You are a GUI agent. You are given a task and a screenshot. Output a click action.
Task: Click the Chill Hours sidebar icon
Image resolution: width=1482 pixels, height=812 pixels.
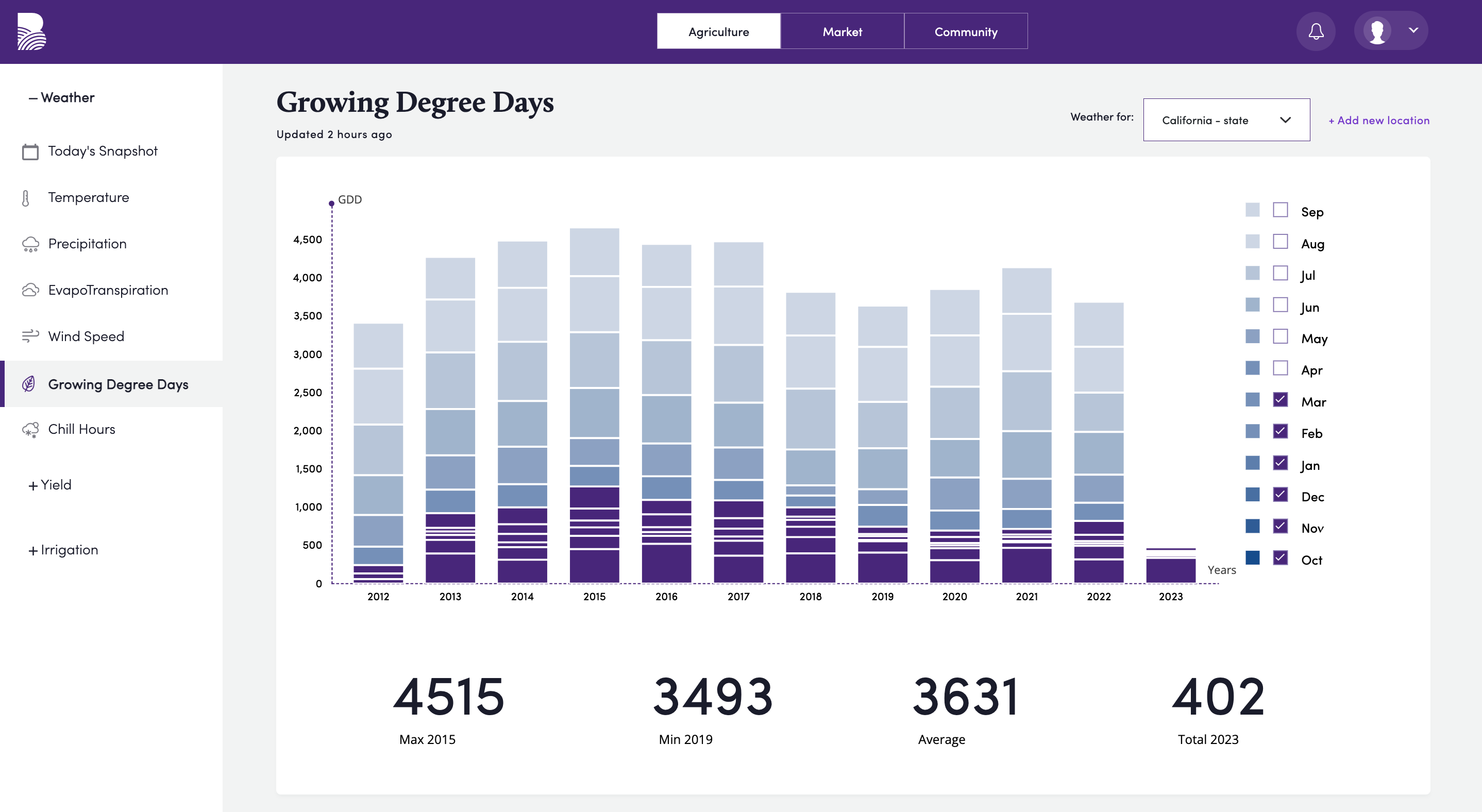(x=30, y=429)
